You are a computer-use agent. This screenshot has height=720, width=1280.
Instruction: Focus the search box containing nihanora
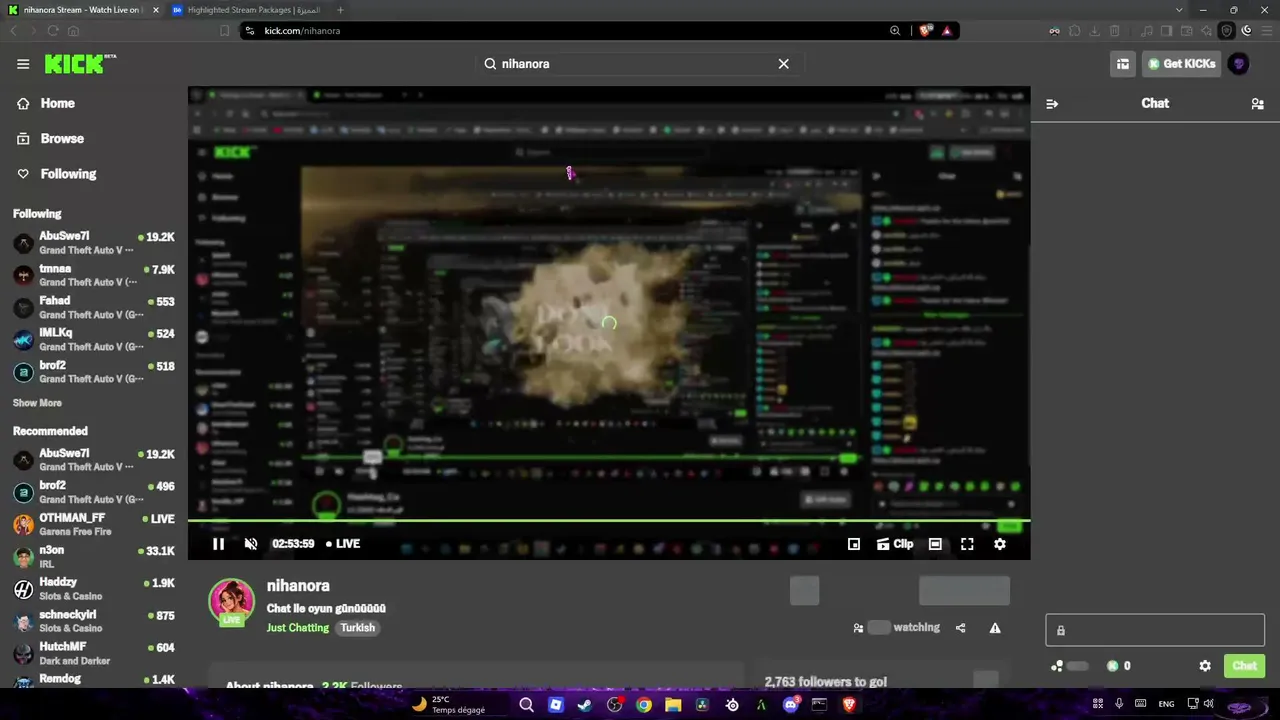click(x=638, y=64)
